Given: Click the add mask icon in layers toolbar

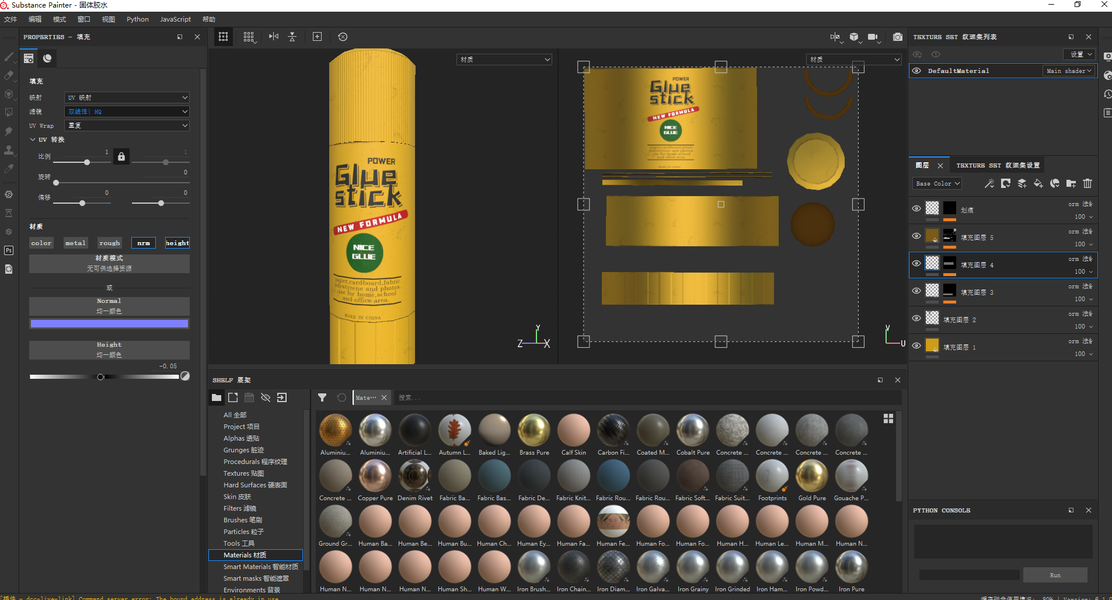Looking at the screenshot, I should [x=1006, y=183].
